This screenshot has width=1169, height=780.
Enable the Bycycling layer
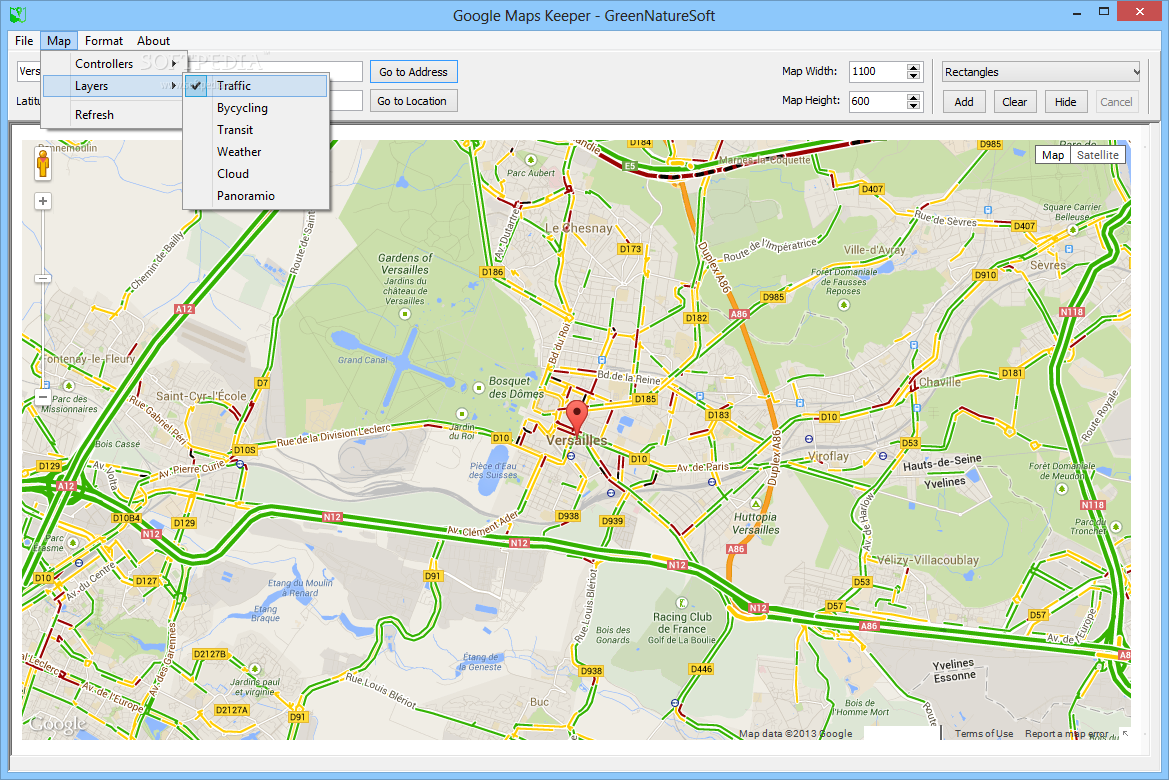pos(256,108)
